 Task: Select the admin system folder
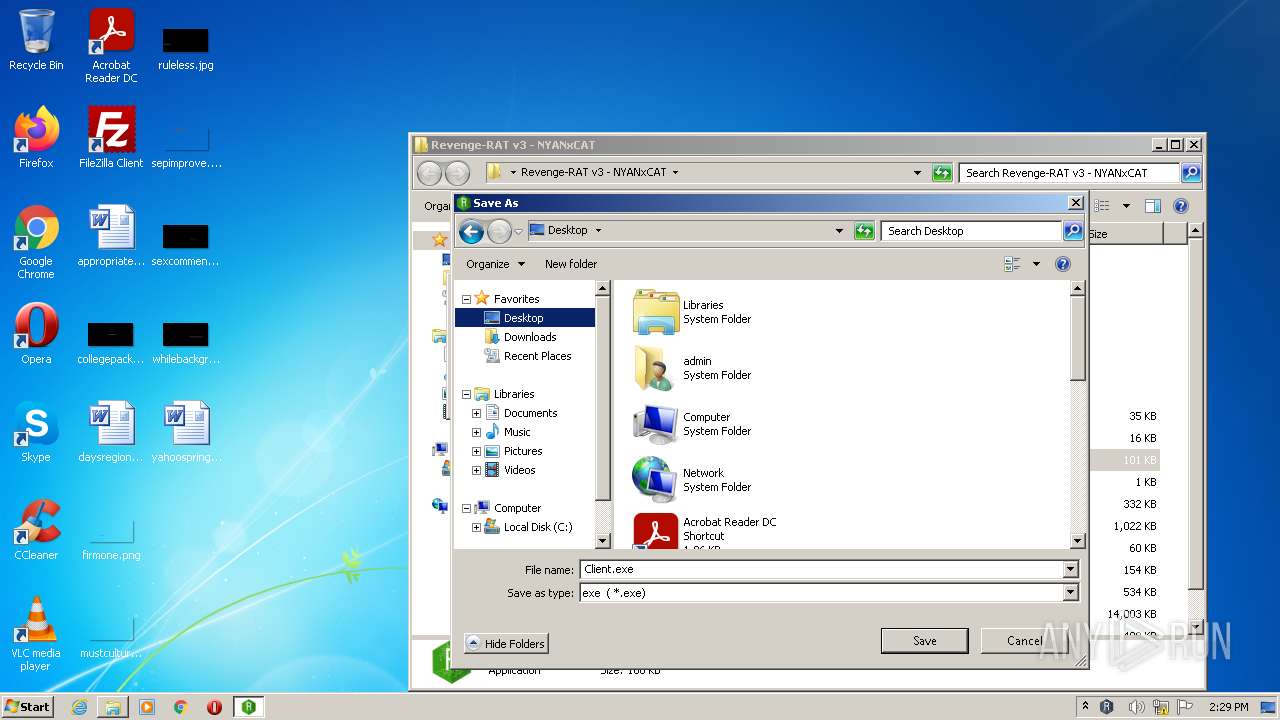(692, 368)
